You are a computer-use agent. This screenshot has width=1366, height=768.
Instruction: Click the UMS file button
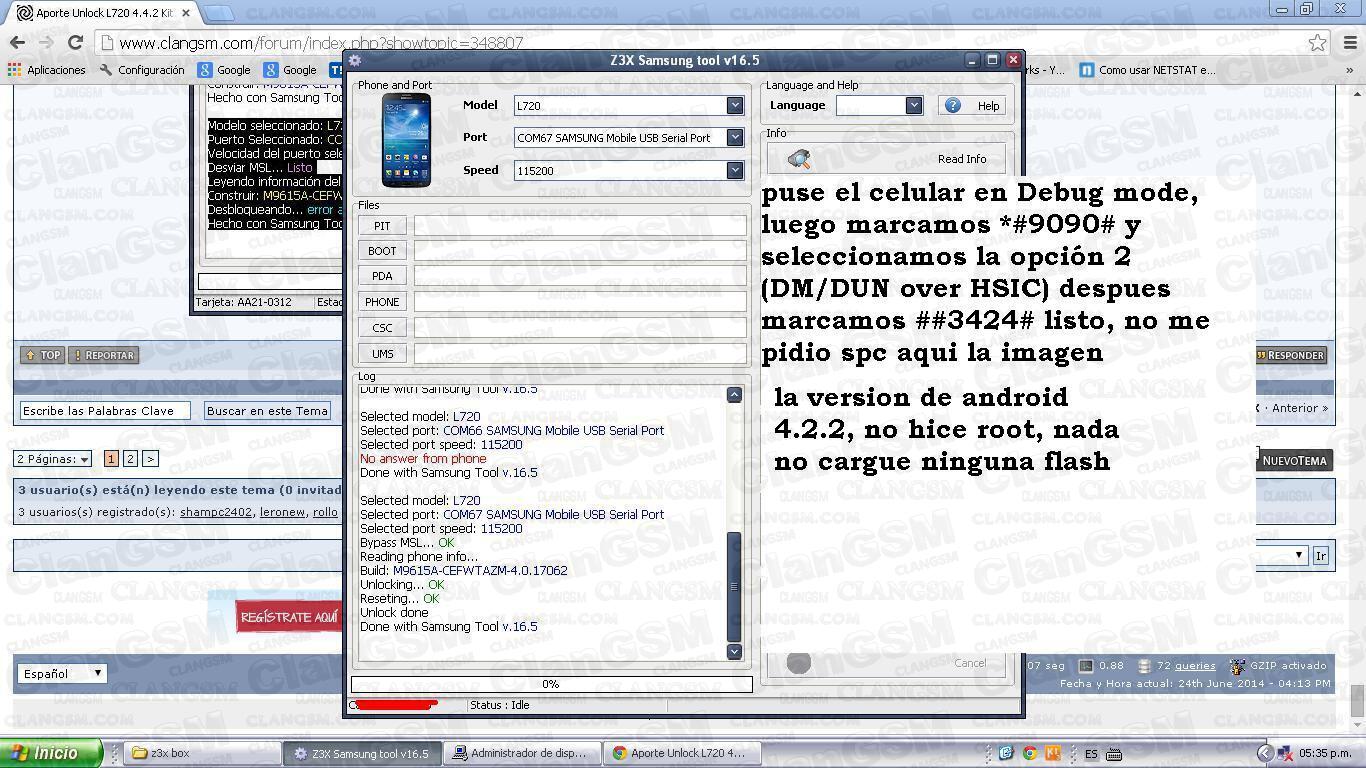pos(382,354)
